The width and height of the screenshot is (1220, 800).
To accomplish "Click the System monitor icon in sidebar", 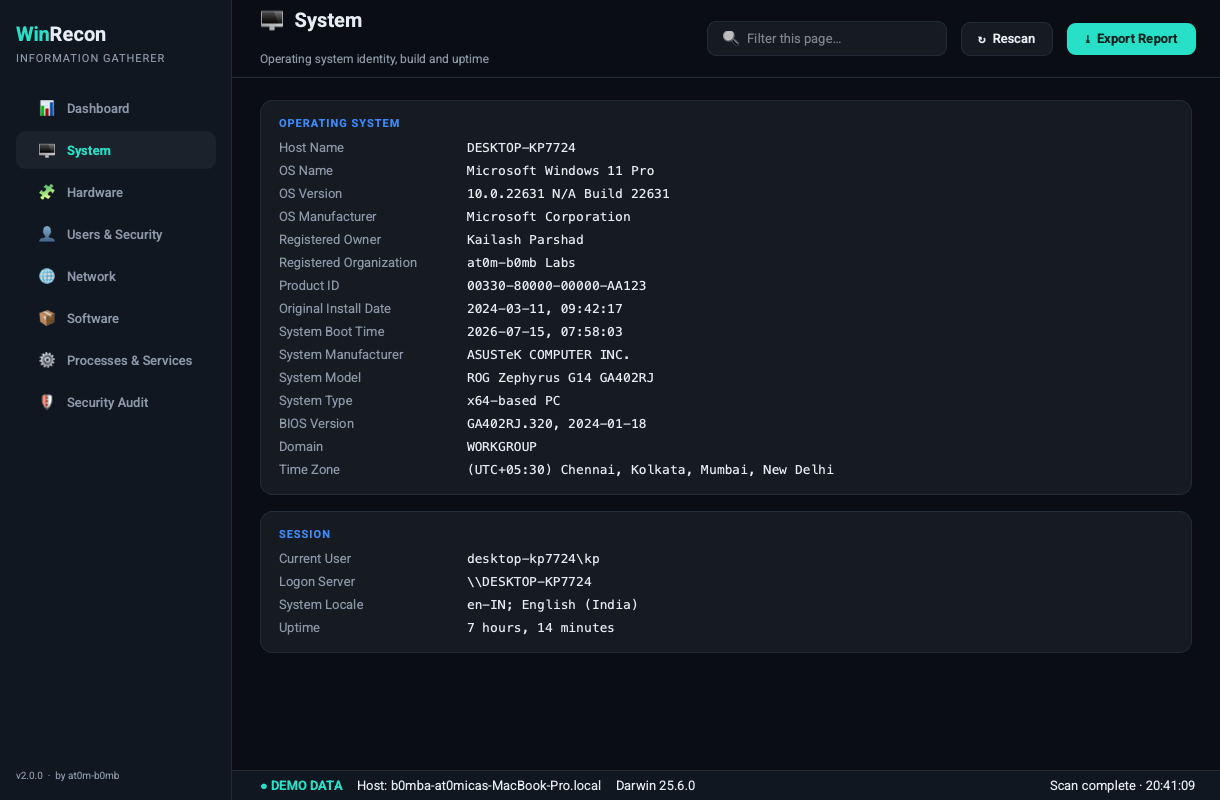I will [47, 150].
